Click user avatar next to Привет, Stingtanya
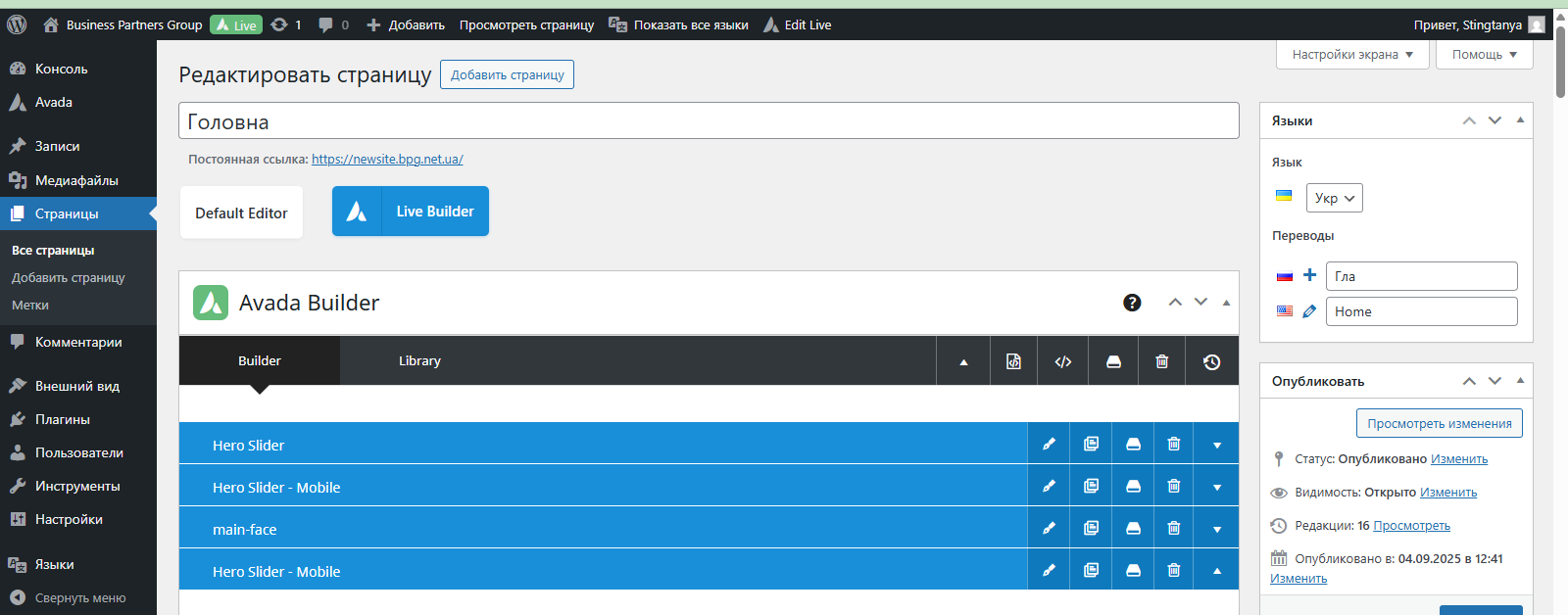 [x=1537, y=24]
